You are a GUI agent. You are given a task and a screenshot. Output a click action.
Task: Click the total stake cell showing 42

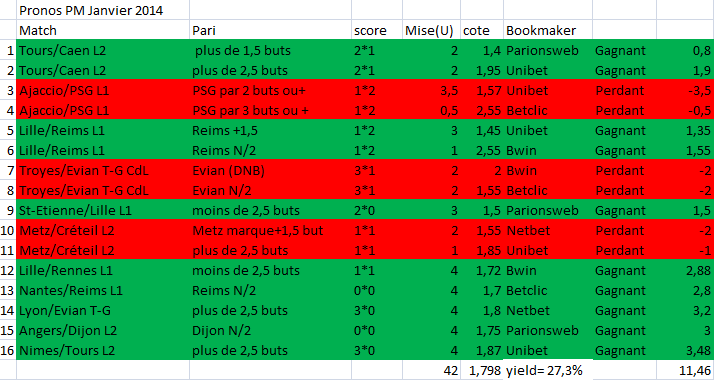[x=431, y=370]
